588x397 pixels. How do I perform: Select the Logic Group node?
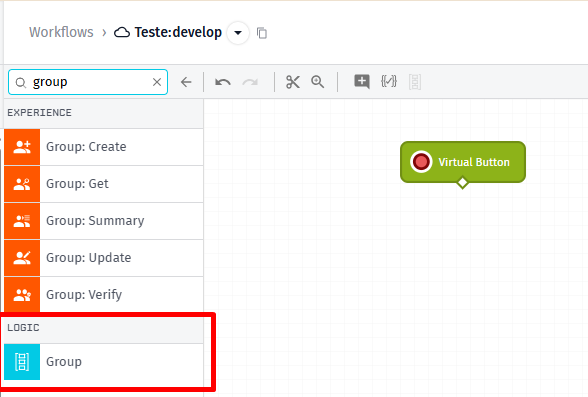104,362
